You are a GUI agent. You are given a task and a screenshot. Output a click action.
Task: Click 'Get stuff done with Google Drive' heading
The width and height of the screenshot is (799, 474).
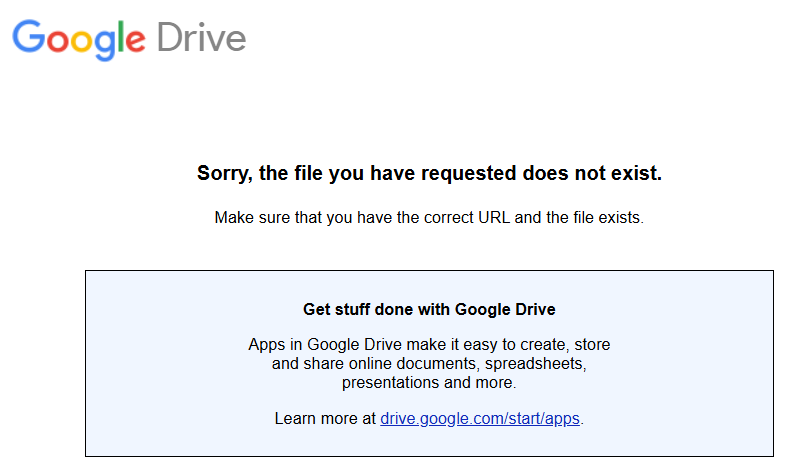[x=429, y=309]
